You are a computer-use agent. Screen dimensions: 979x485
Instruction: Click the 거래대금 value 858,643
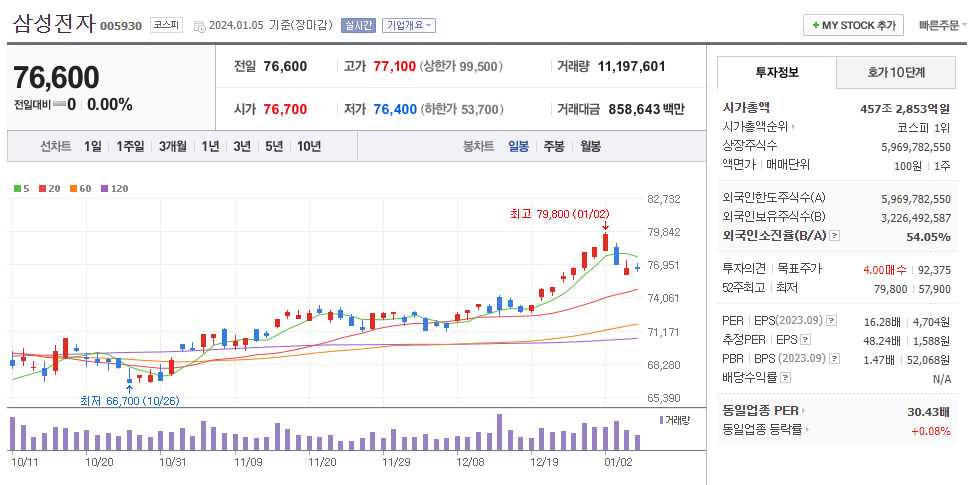[x=634, y=109]
